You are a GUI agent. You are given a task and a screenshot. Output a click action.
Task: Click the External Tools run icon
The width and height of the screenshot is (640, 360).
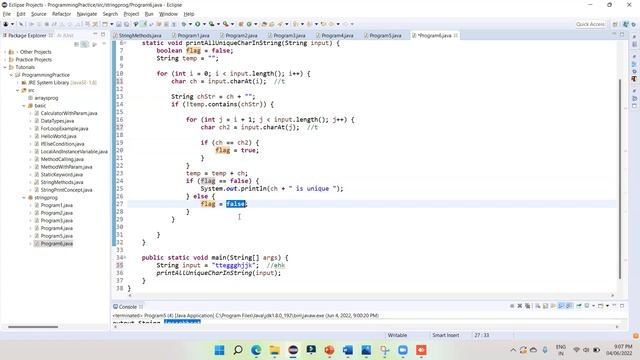point(226,24)
